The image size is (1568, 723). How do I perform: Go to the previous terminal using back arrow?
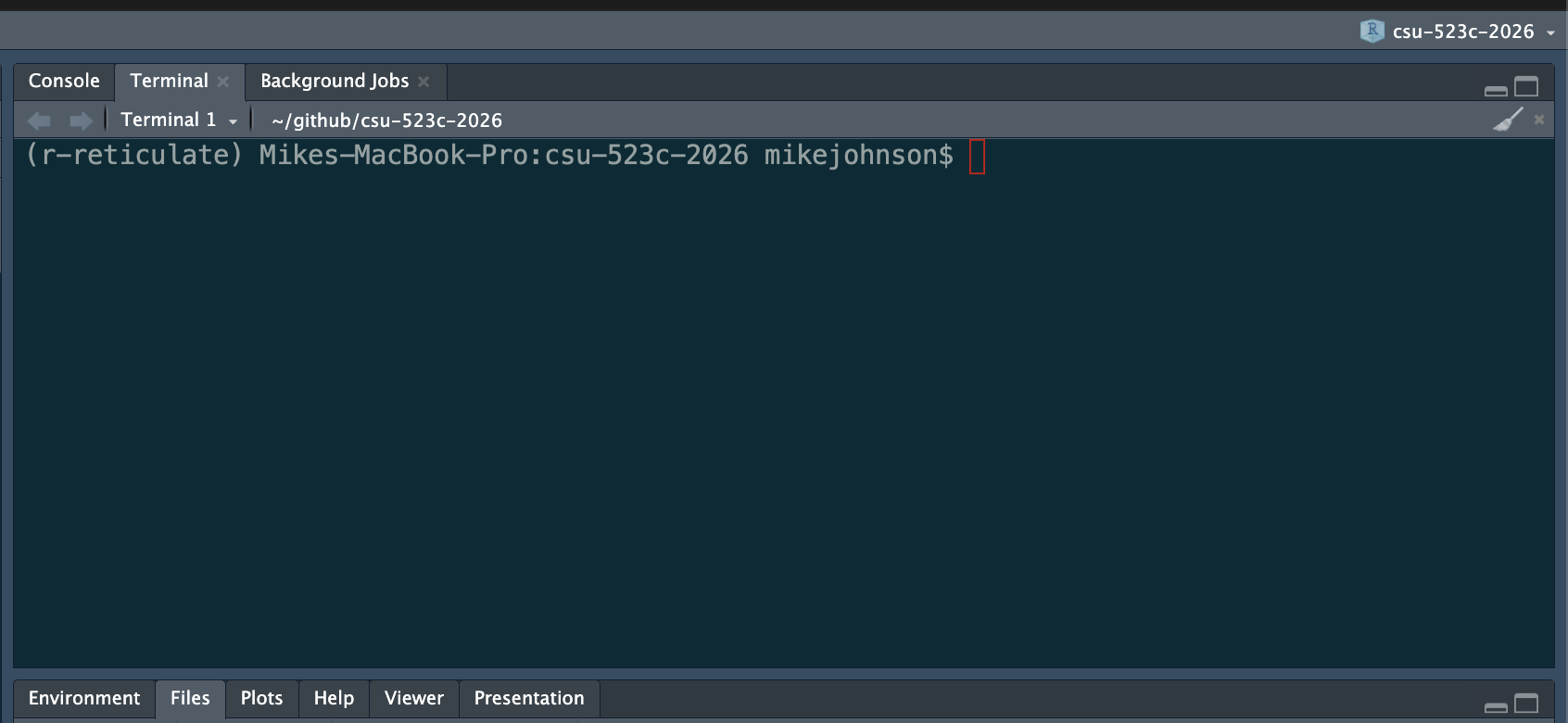40,120
